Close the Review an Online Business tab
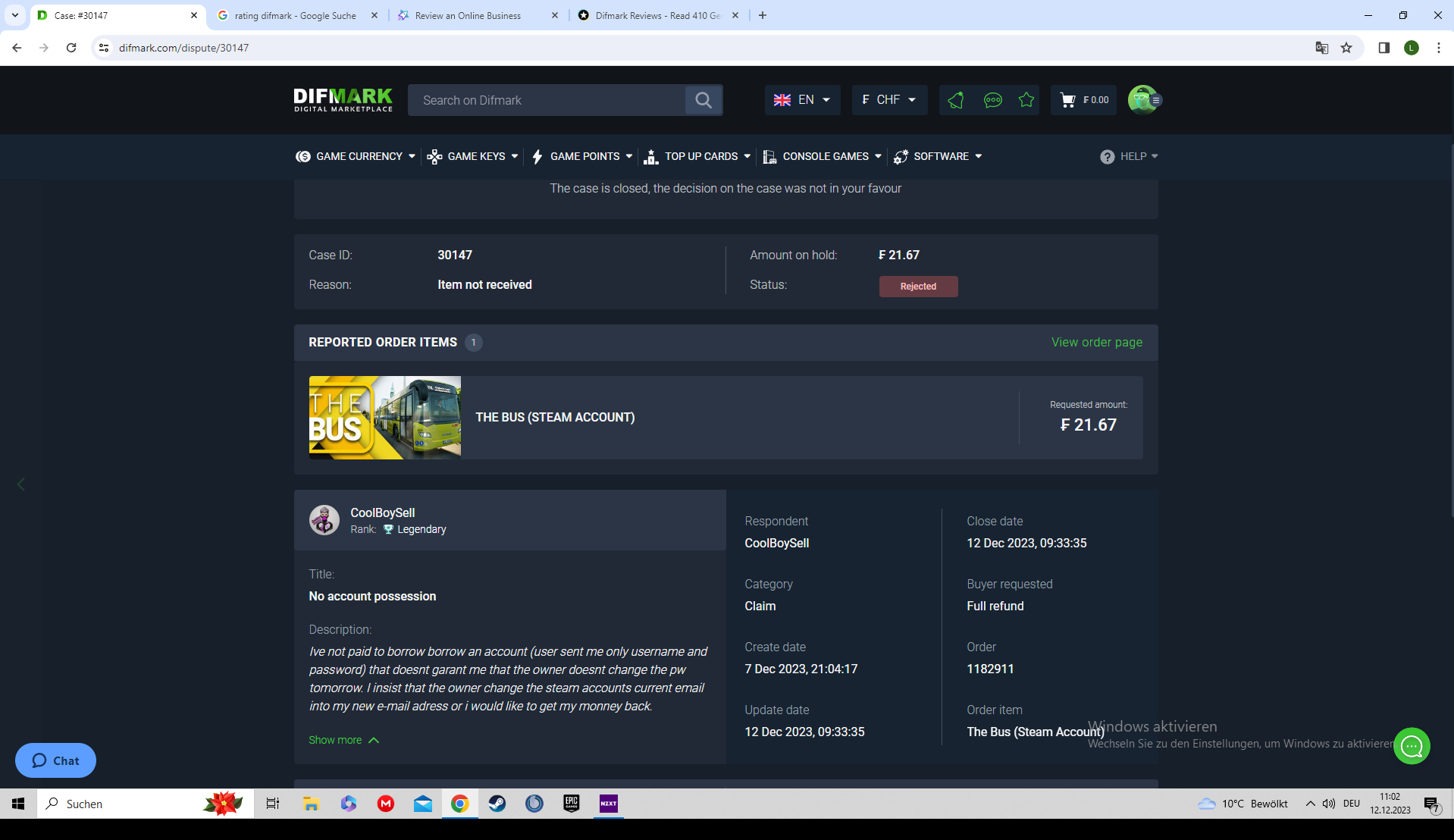Screen dimensions: 1454x840 coord(554,15)
